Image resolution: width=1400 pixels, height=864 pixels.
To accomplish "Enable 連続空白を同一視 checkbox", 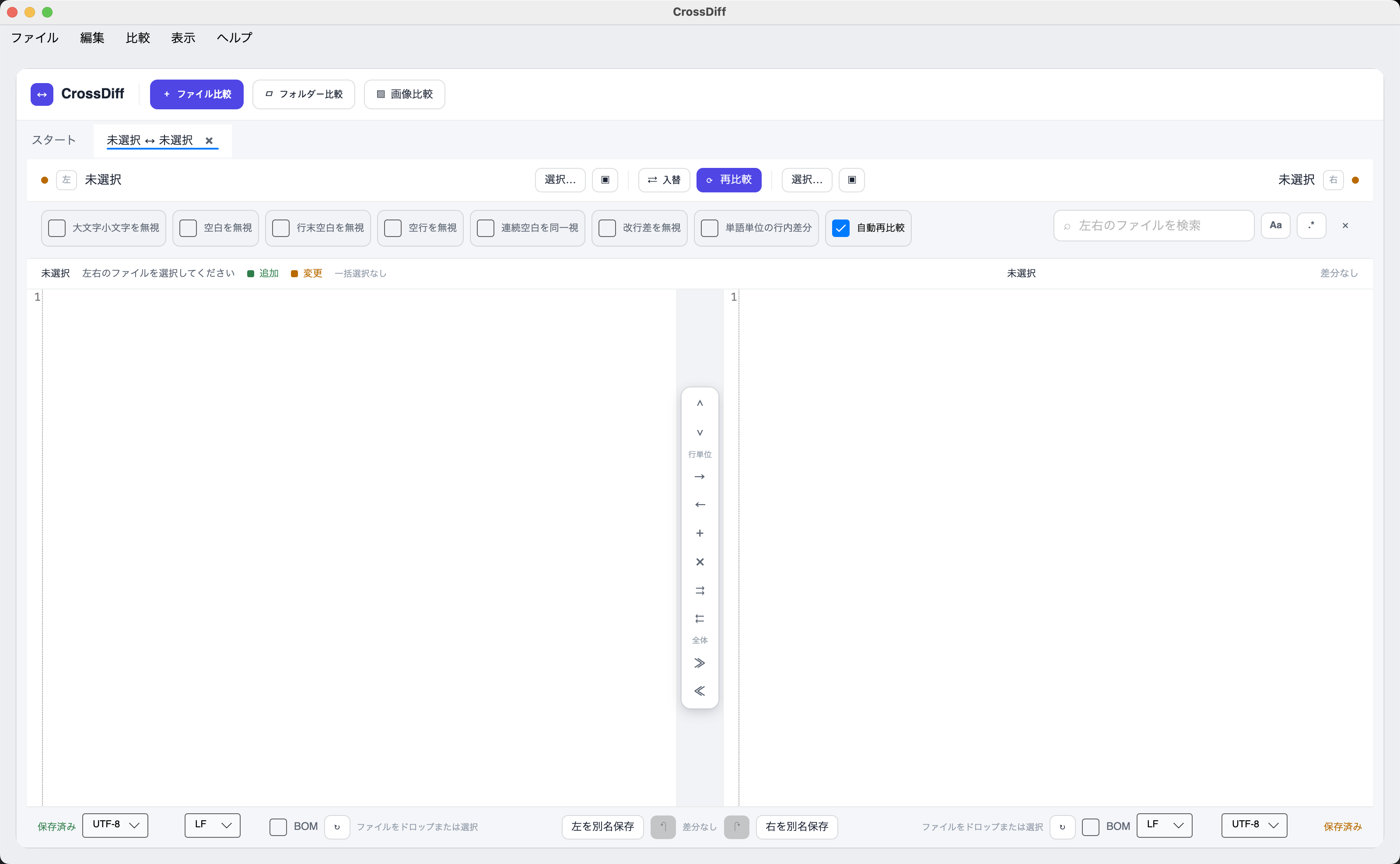I will pos(485,229).
